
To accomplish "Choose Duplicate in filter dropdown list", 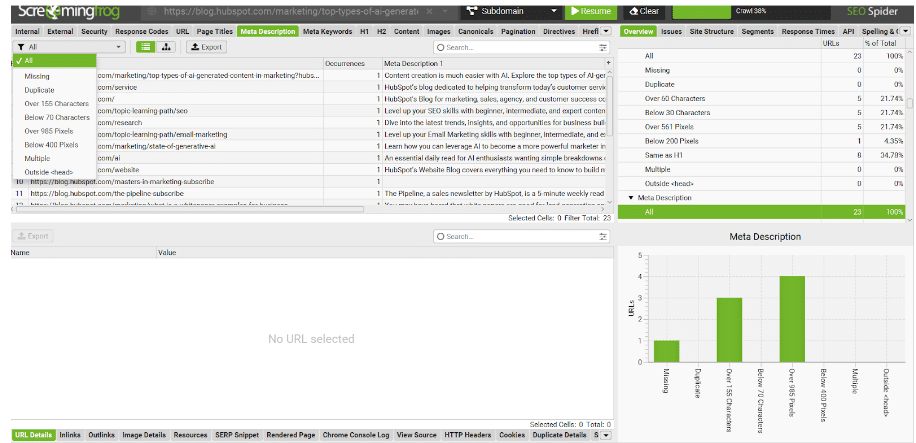I will point(39,90).
